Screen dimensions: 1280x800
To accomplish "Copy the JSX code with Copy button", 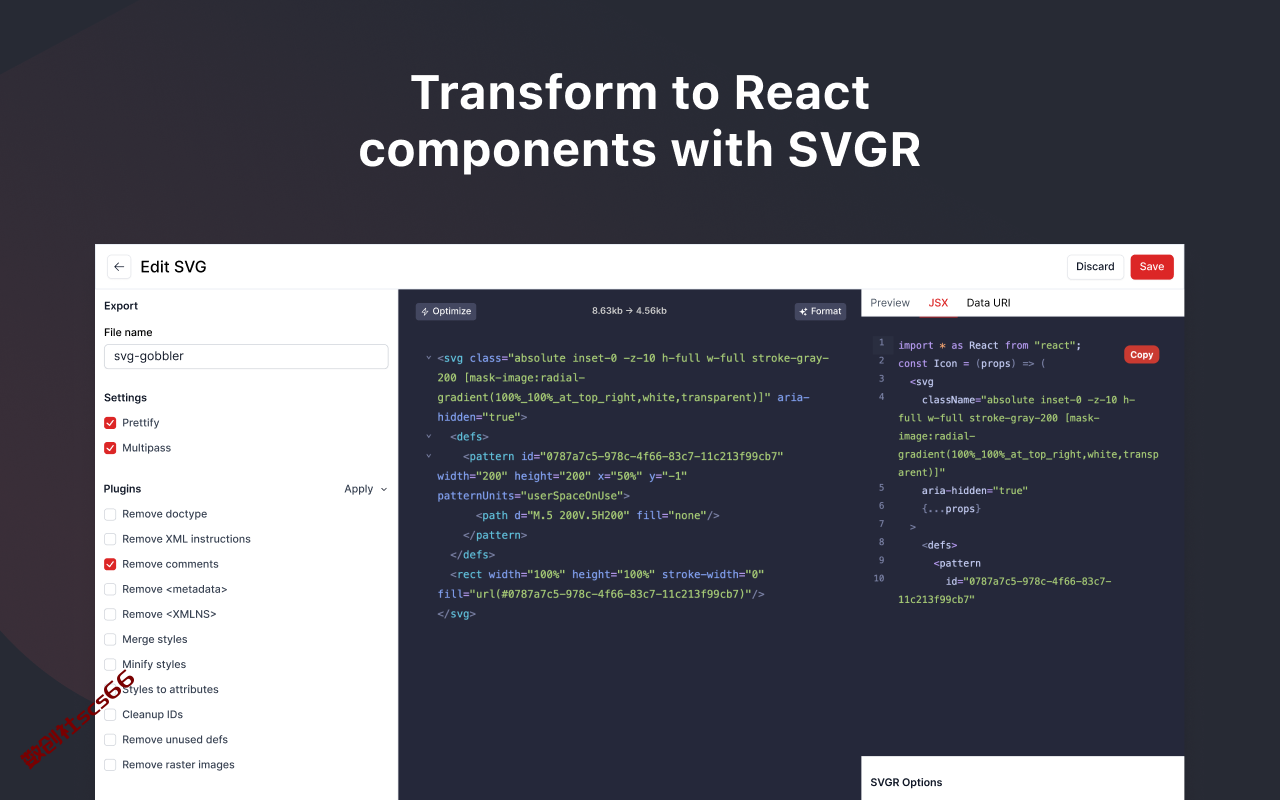I will click(x=1142, y=355).
